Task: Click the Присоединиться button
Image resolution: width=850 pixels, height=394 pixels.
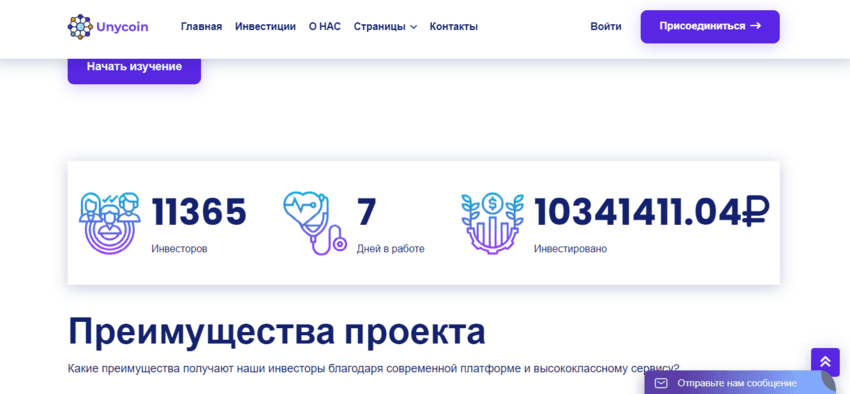Action: coord(710,27)
